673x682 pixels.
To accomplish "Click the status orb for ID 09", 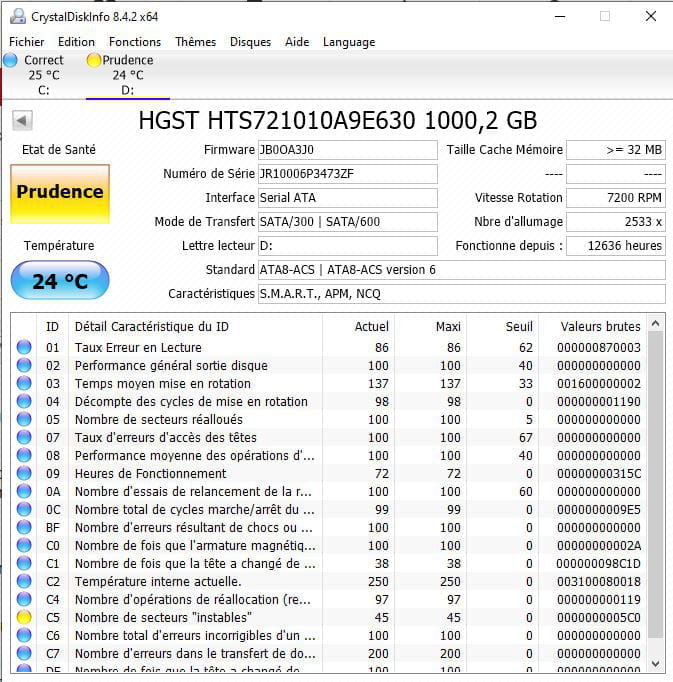I will click(24, 473).
